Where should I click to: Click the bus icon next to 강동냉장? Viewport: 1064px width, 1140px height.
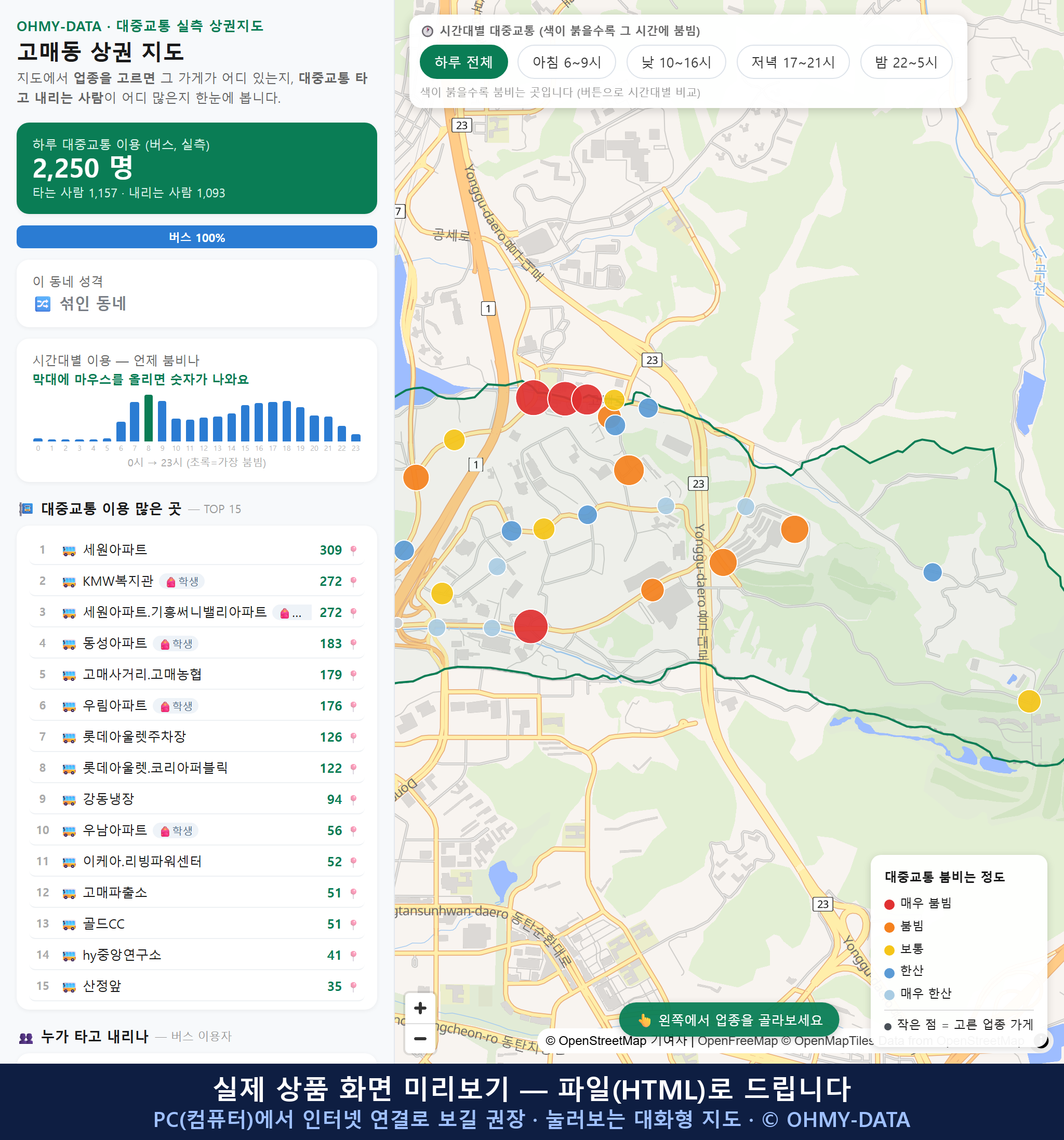click(x=69, y=800)
